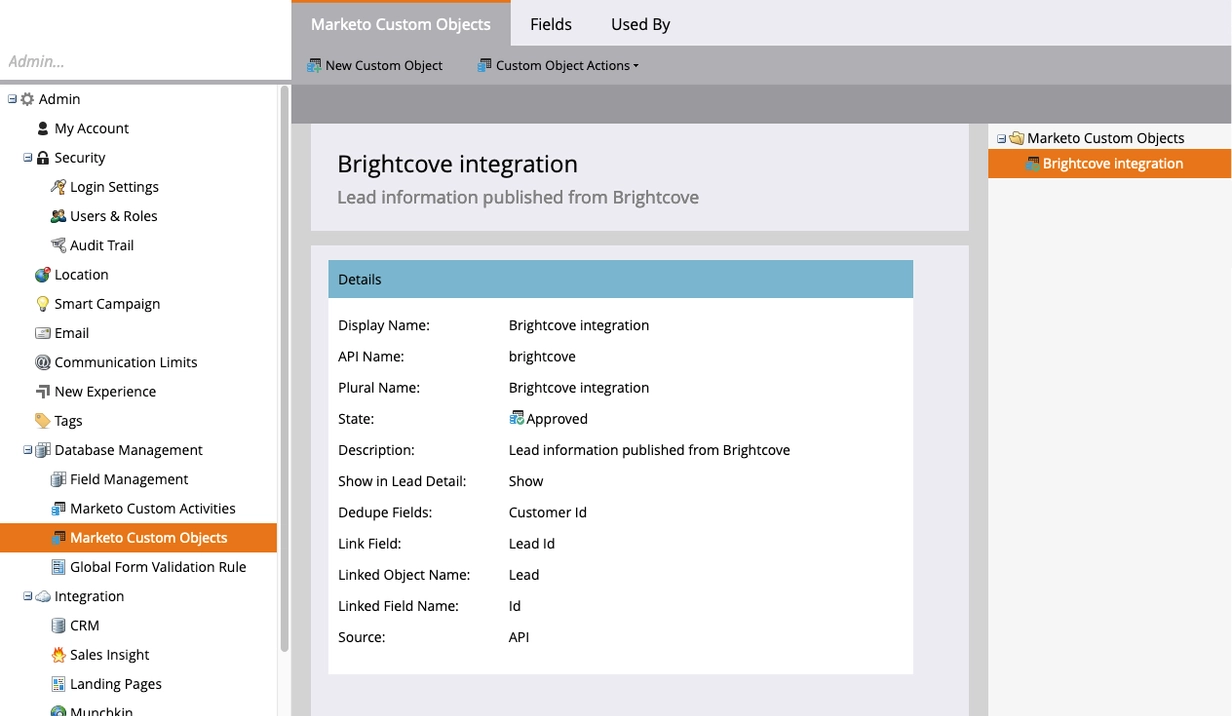Click the Landing Pages icon
Image resolution: width=1232 pixels, height=716 pixels.
[x=58, y=684]
